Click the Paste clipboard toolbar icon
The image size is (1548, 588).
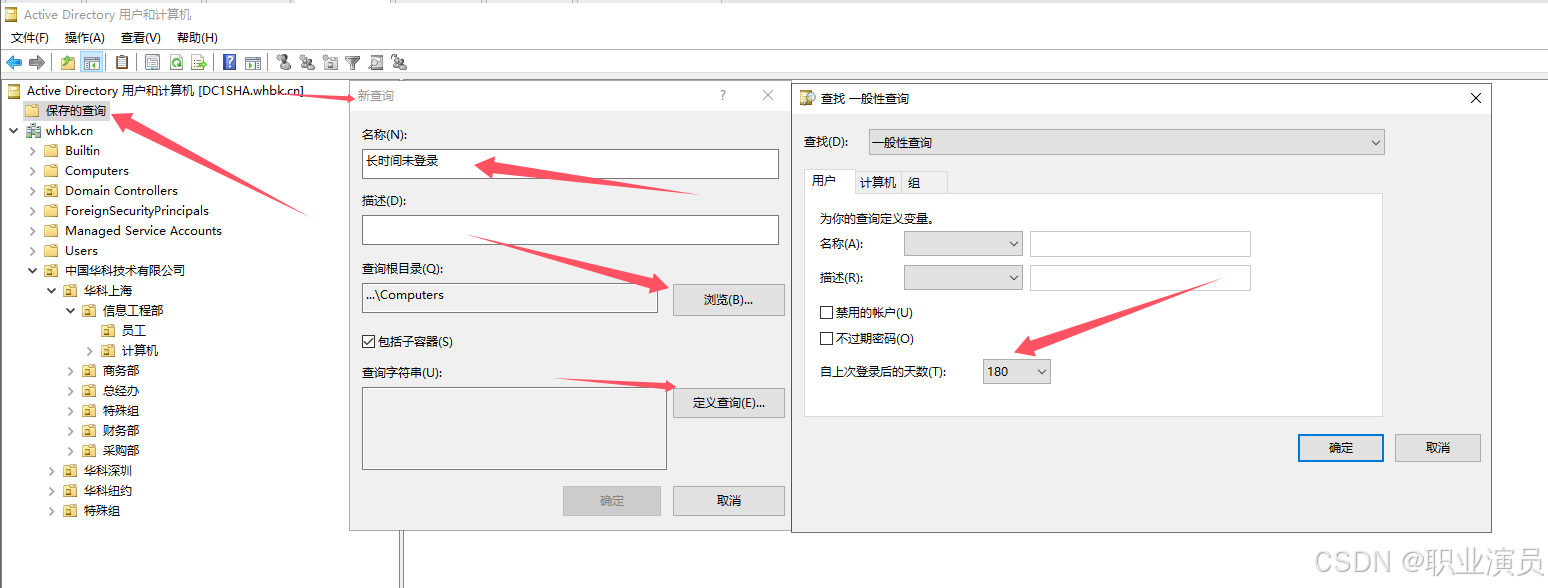pos(122,62)
